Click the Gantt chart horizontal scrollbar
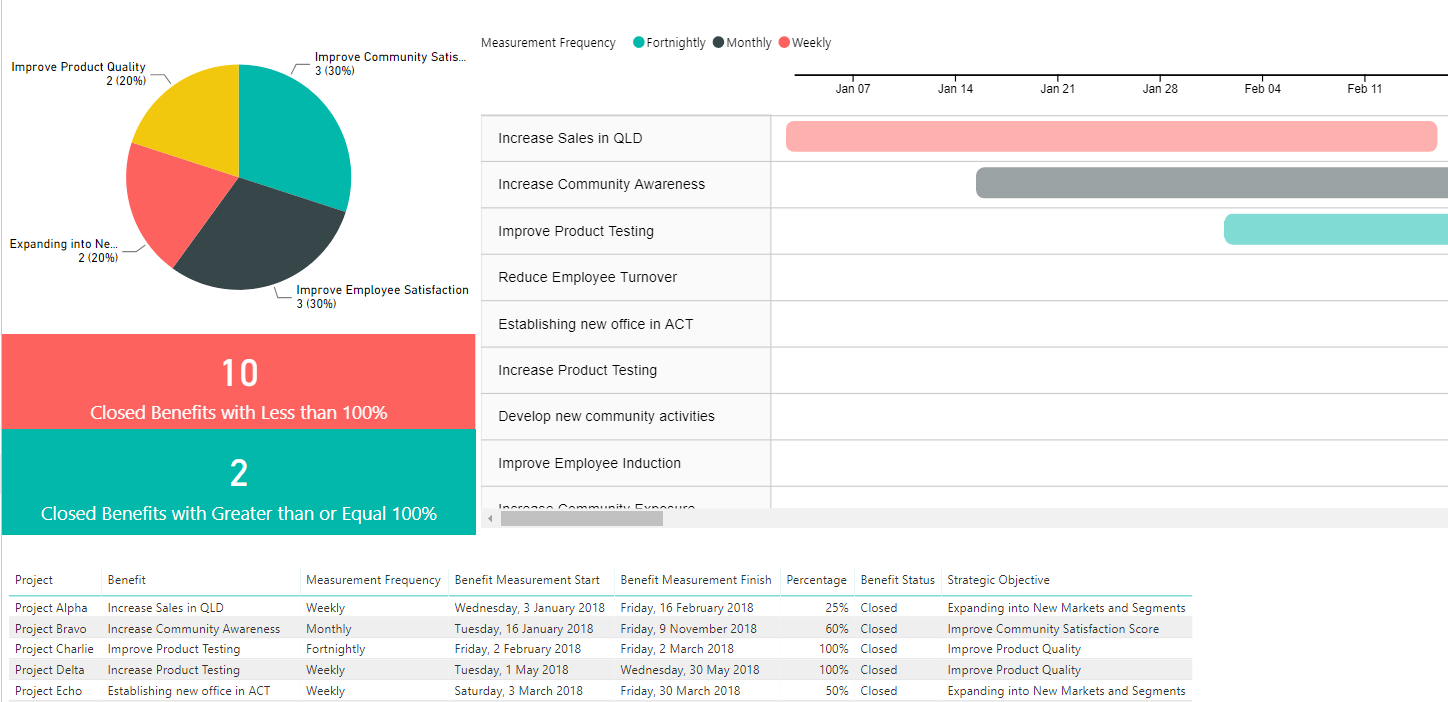The height and width of the screenshot is (702, 1448). pos(580,518)
